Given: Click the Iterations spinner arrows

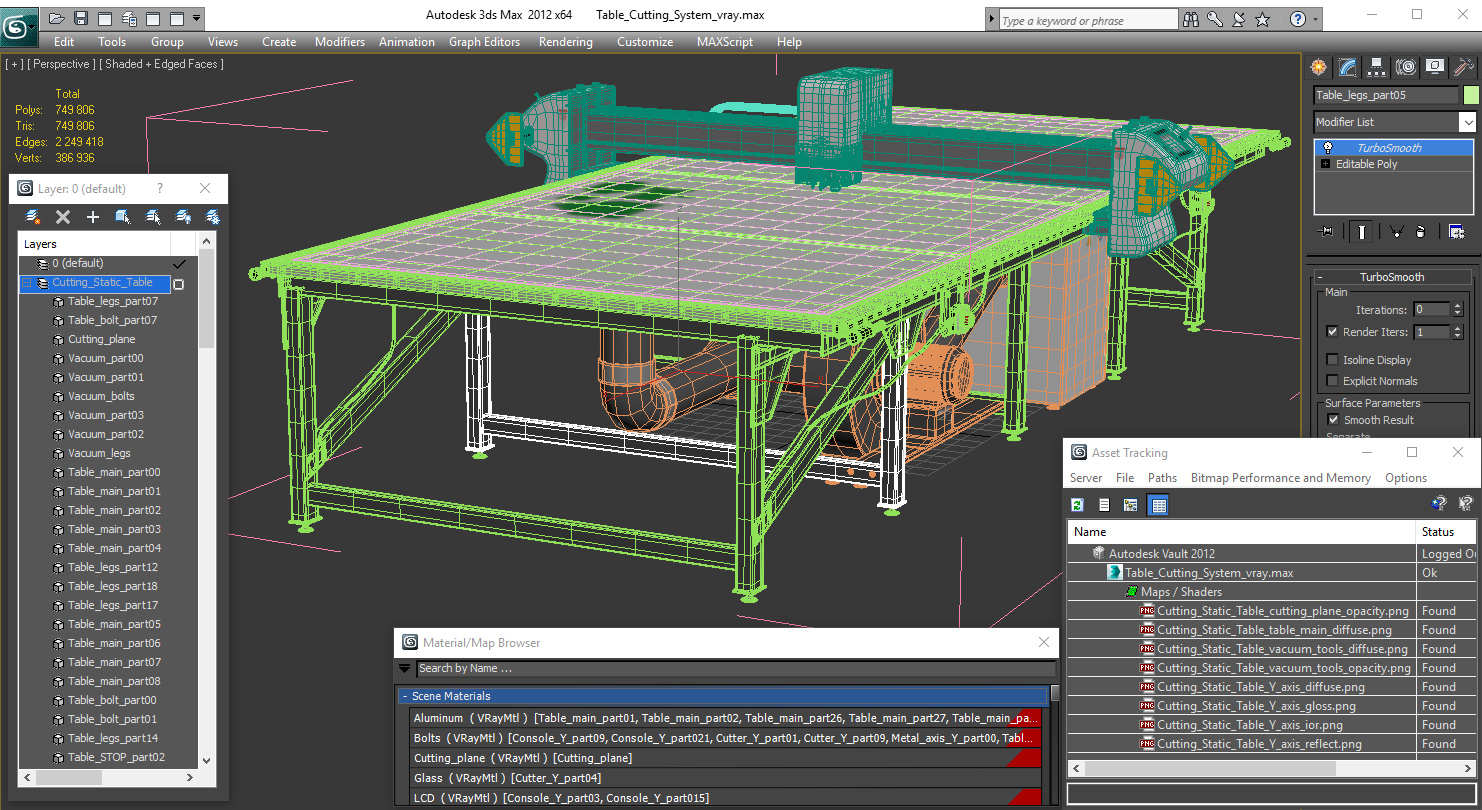Looking at the screenshot, I should click(x=1457, y=310).
